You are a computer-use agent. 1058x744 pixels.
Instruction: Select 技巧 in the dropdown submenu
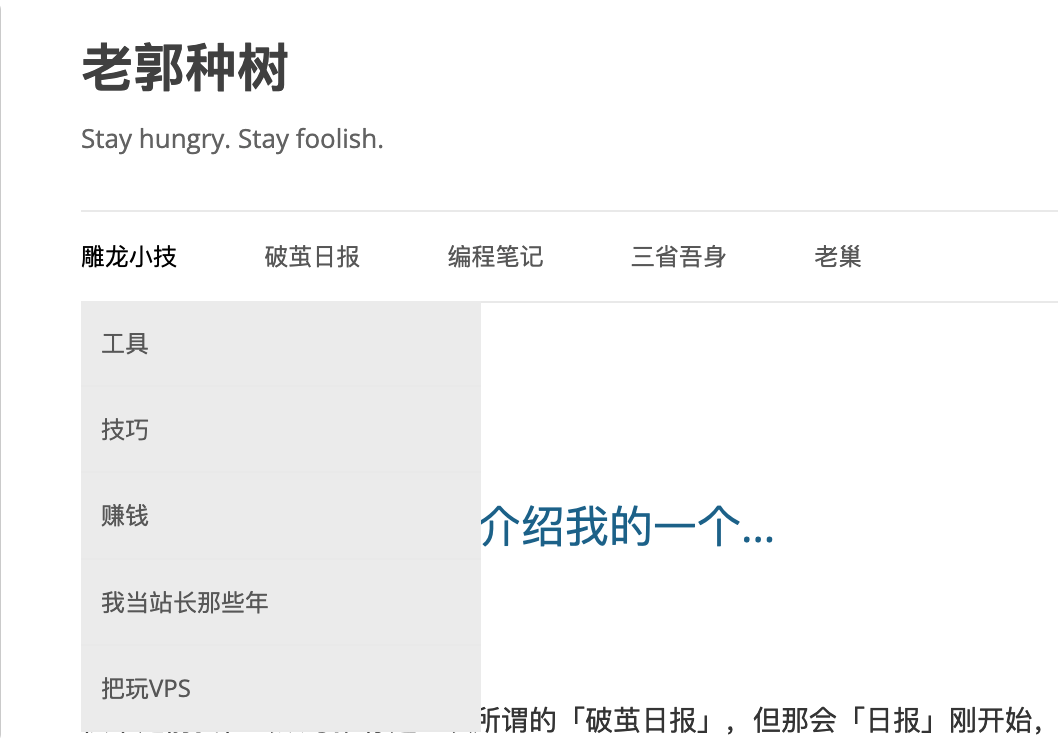pyautogui.click(x=281, y=430)
